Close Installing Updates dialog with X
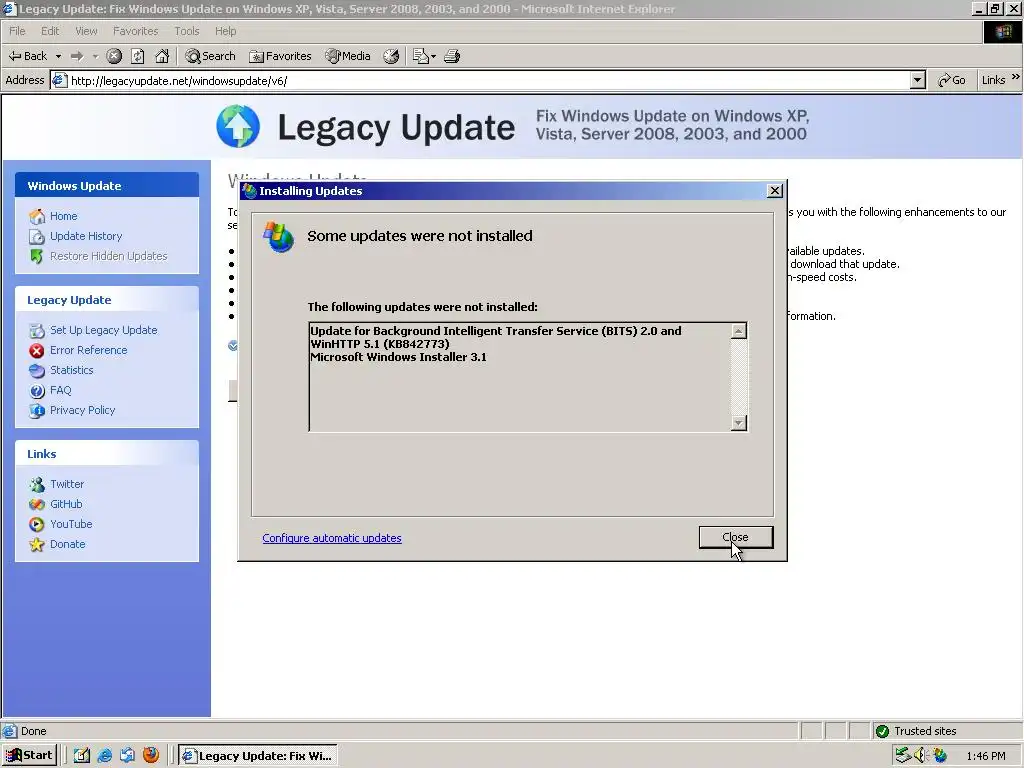 pyautogui.click(x=775, y=191)
